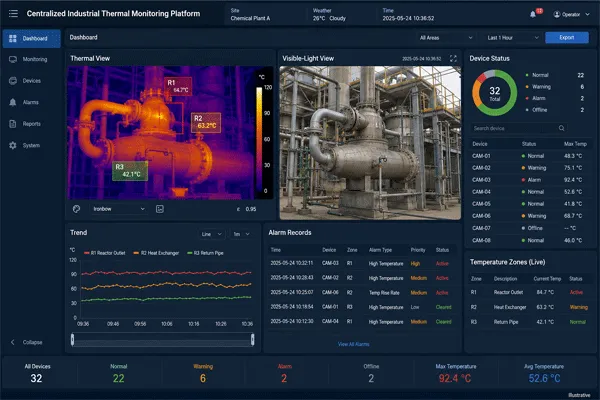Viewport: 600px width, 400px height.
Task: Select the R1 region label on thermal image
Action: click(x=178, y=86)
